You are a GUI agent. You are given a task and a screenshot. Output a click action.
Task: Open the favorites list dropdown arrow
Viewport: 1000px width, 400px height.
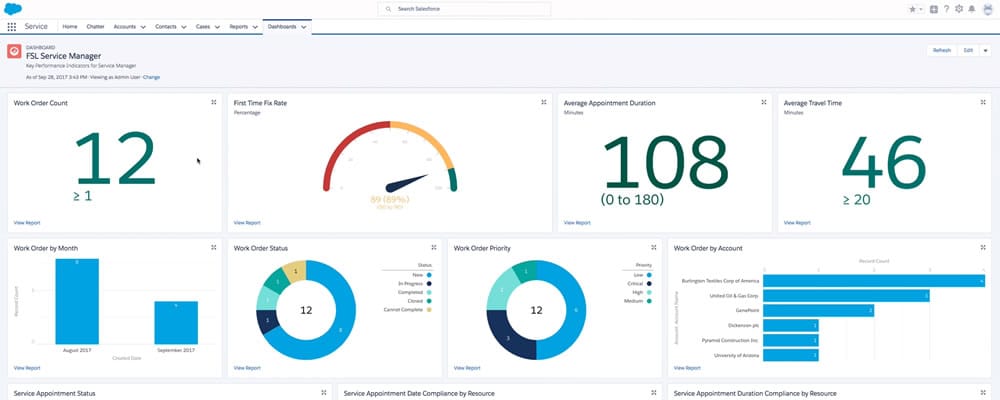(x=921, y=10)
